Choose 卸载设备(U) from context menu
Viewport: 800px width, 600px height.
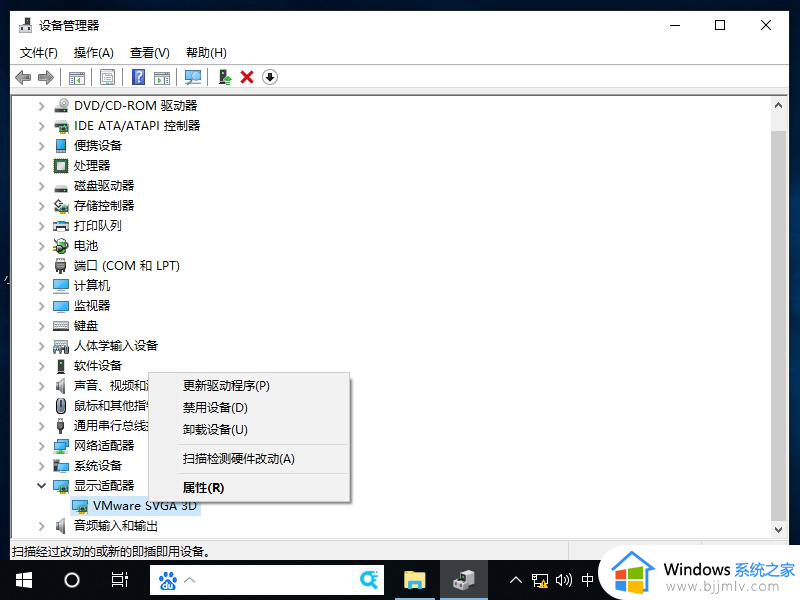click(249, 430)
